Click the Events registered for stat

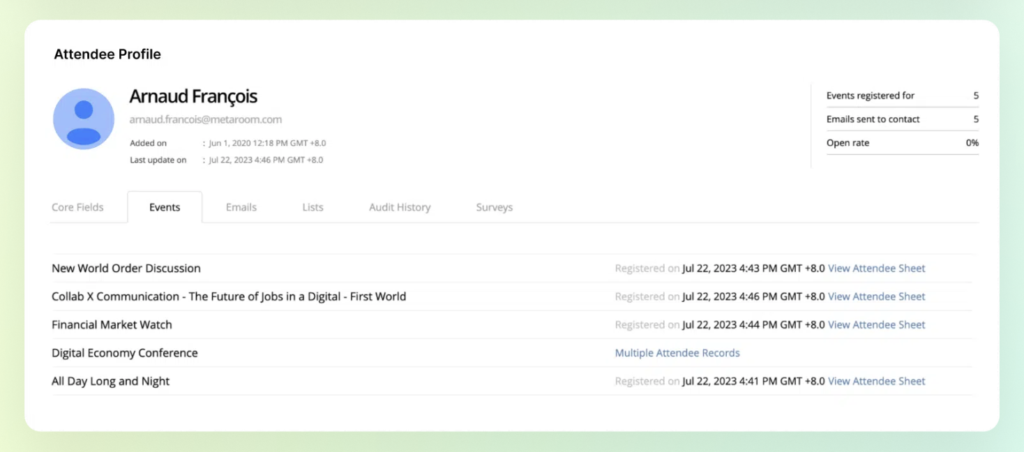(x=870, y=96)
